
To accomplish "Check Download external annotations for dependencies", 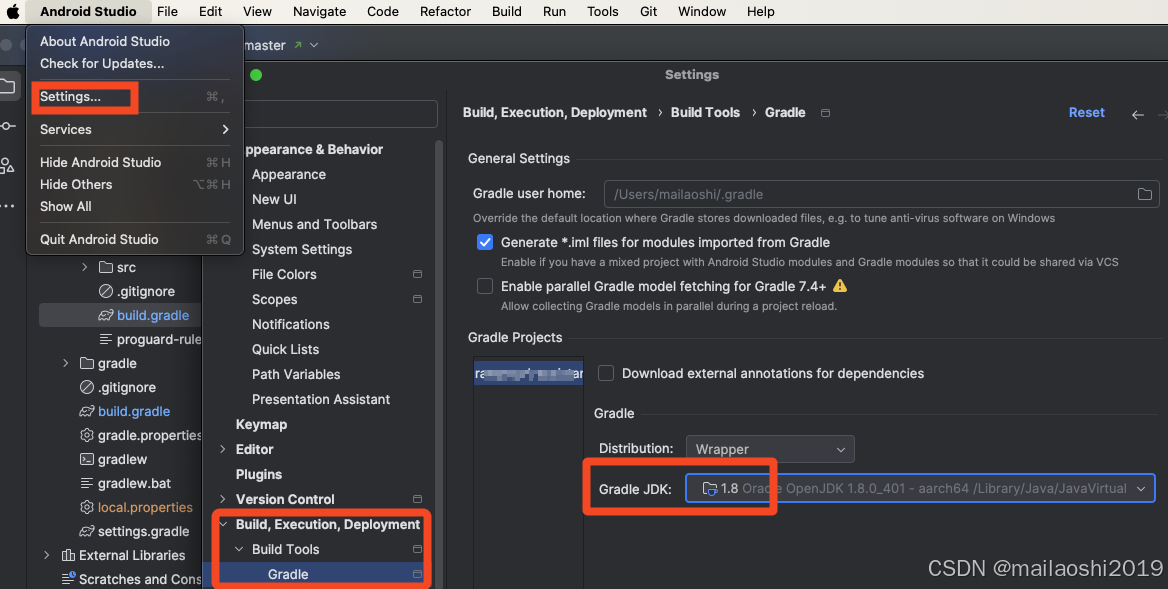I will 606,373.
